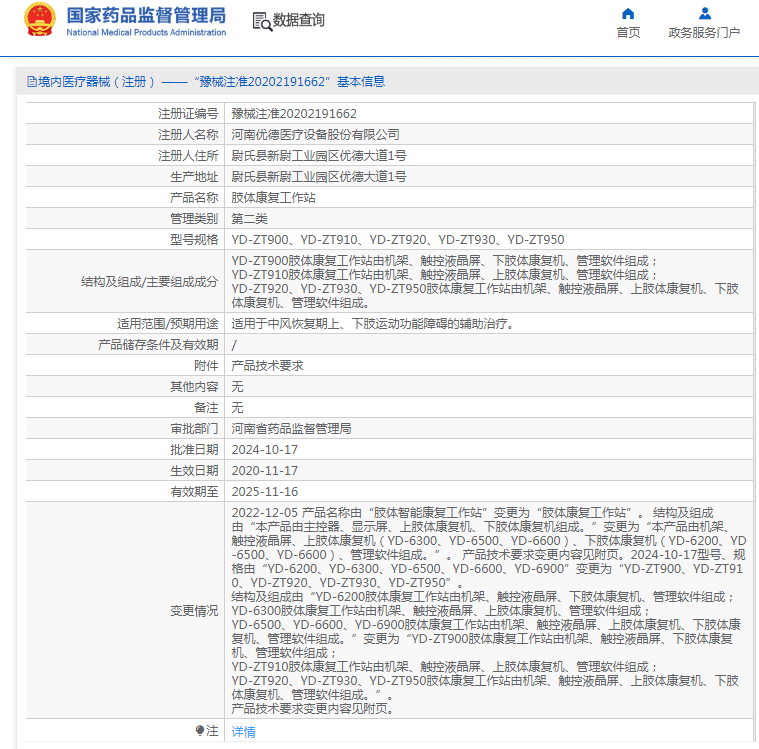Select 适用于中风恢复期 intended use text
The image size is (759, 749).
373,323
